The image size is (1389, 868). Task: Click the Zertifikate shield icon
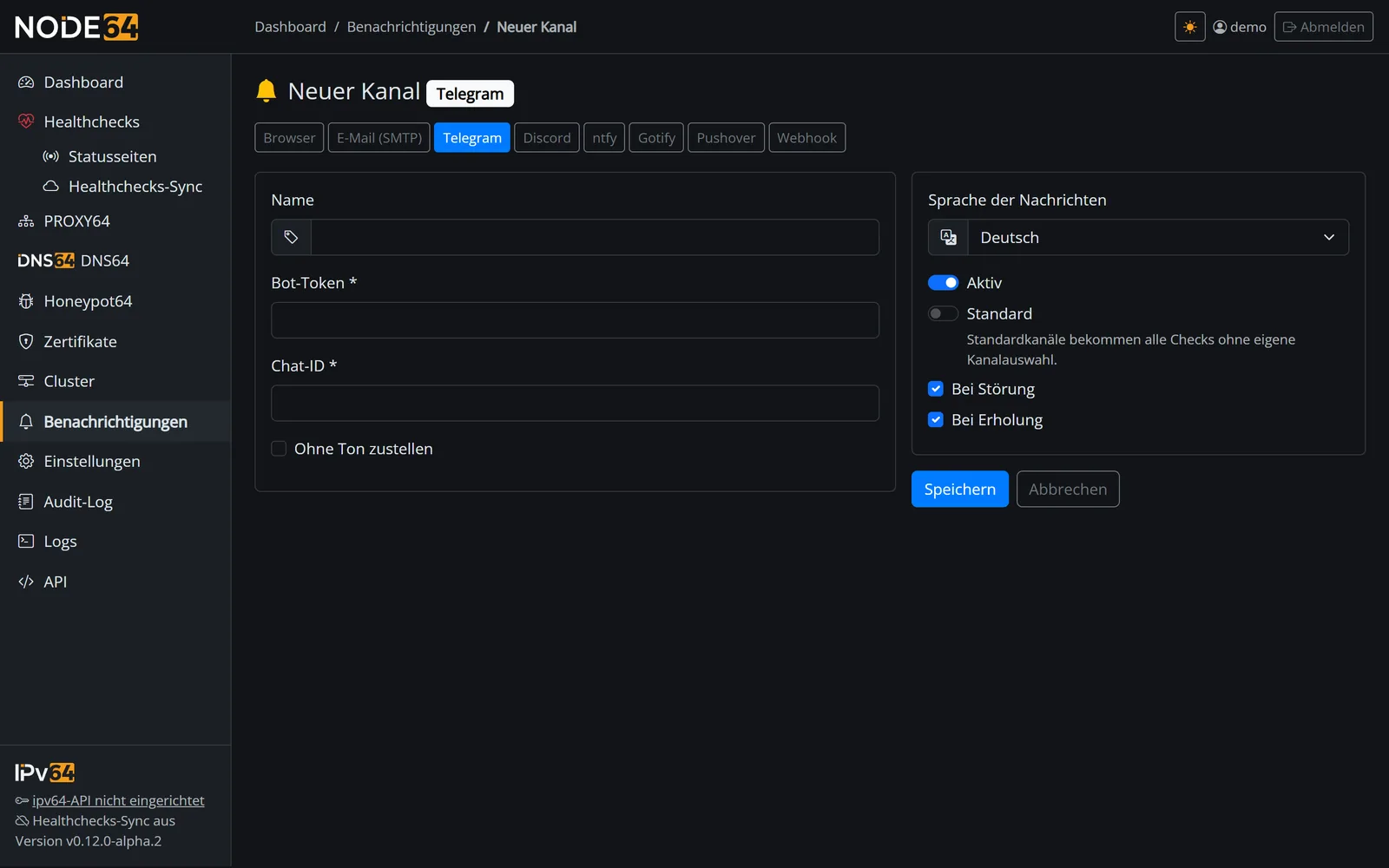pos(26,341)
